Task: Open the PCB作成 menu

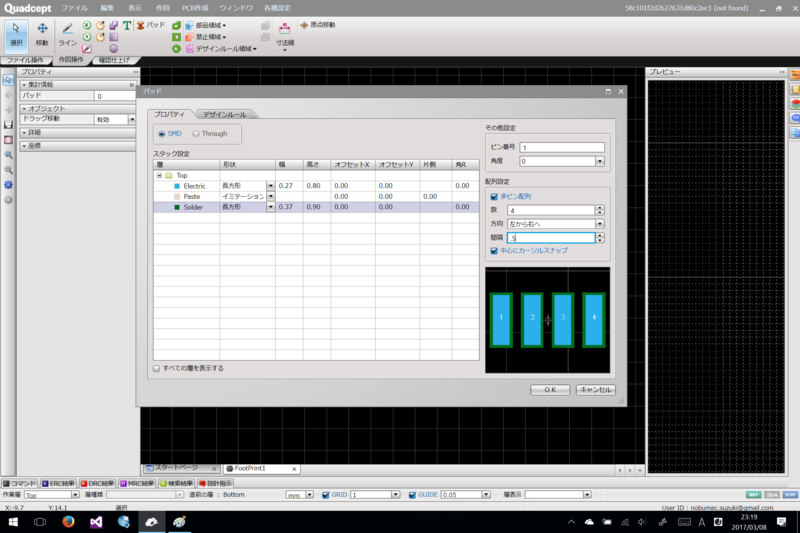Action: [195, 8]
